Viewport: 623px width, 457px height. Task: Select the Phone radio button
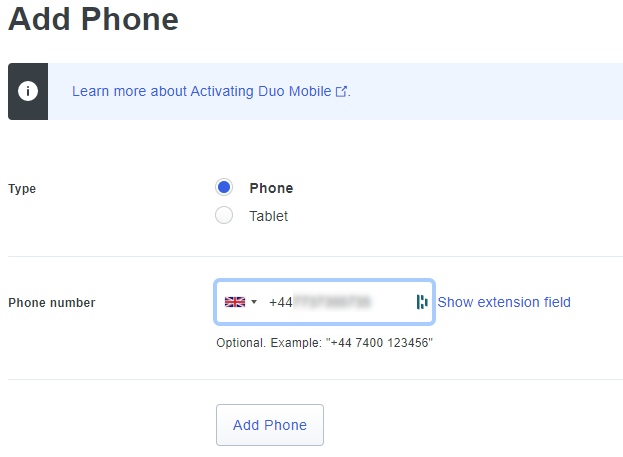coord(224,187)
